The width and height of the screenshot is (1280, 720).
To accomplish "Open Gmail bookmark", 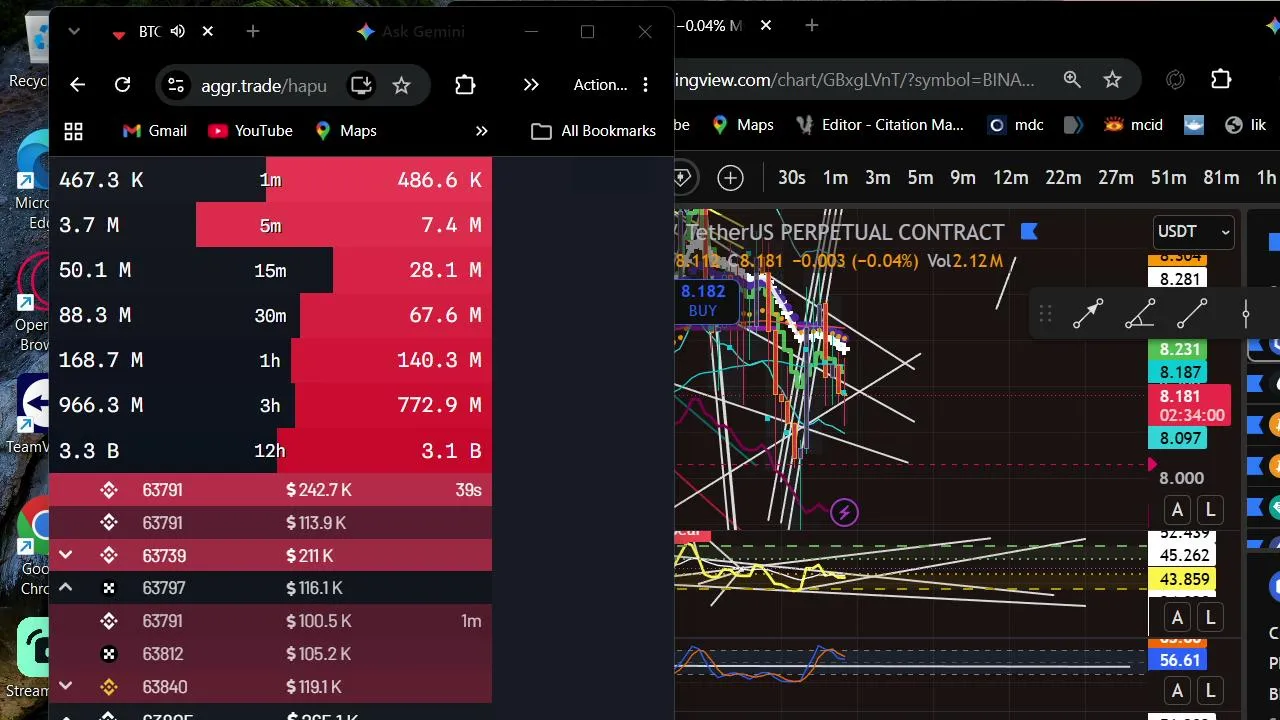I will pos(154,131).
